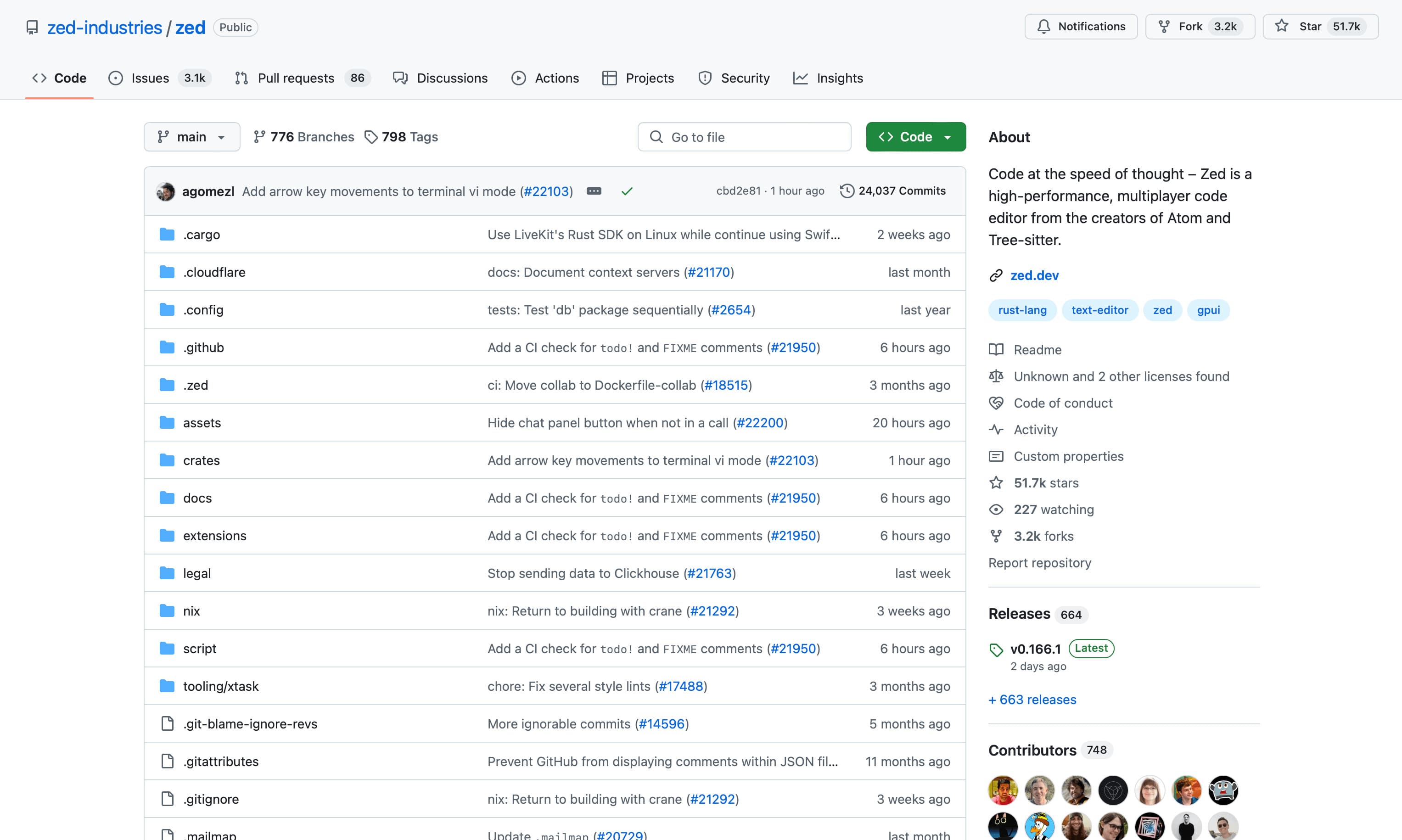This screenshot has height=840, width=1402.
Task: Click the Code of conduct heart icon
Action: (996, 403)
